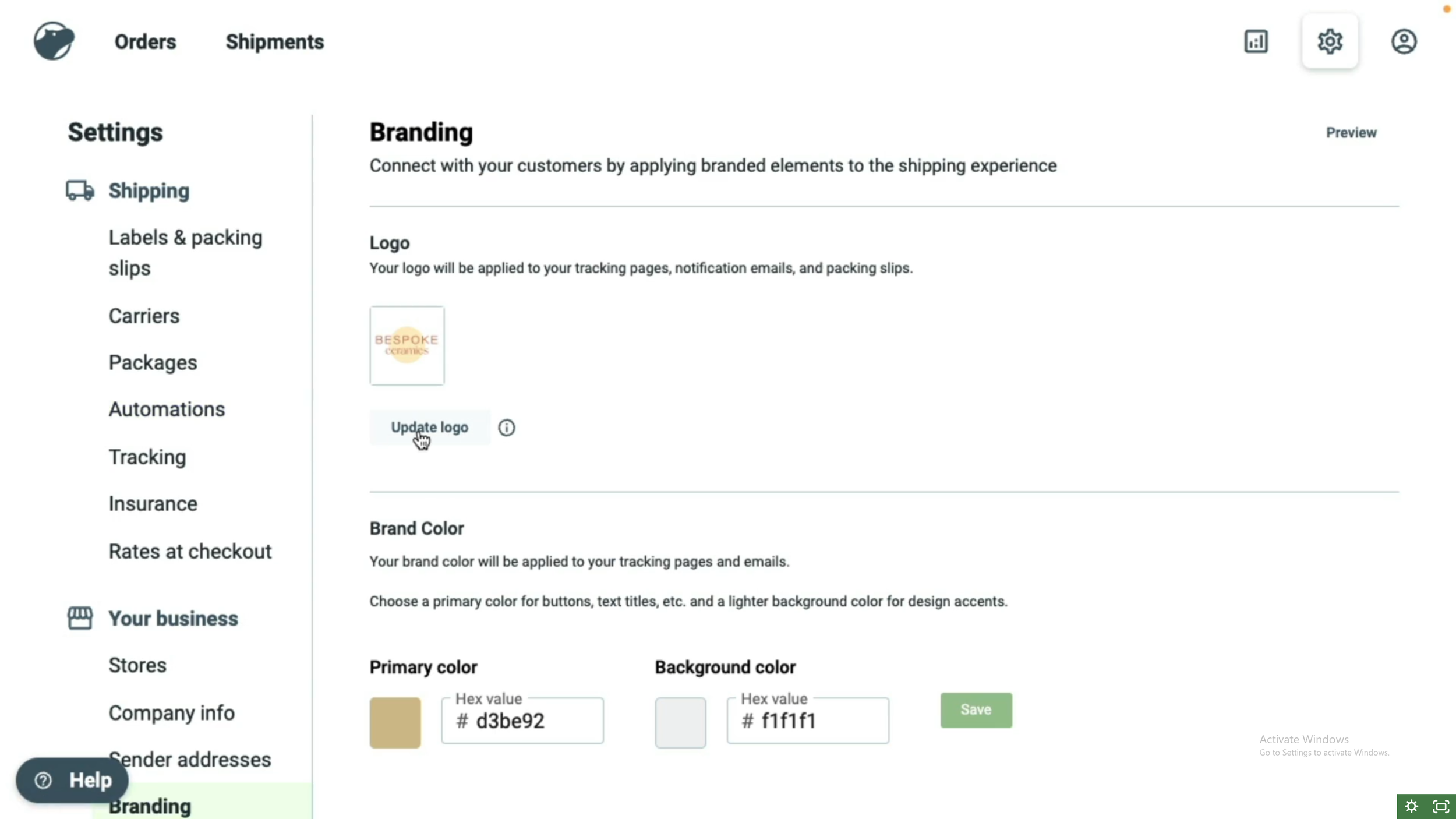Click the Shipping truck icon

pyautogui.click(x=80, y=190)
